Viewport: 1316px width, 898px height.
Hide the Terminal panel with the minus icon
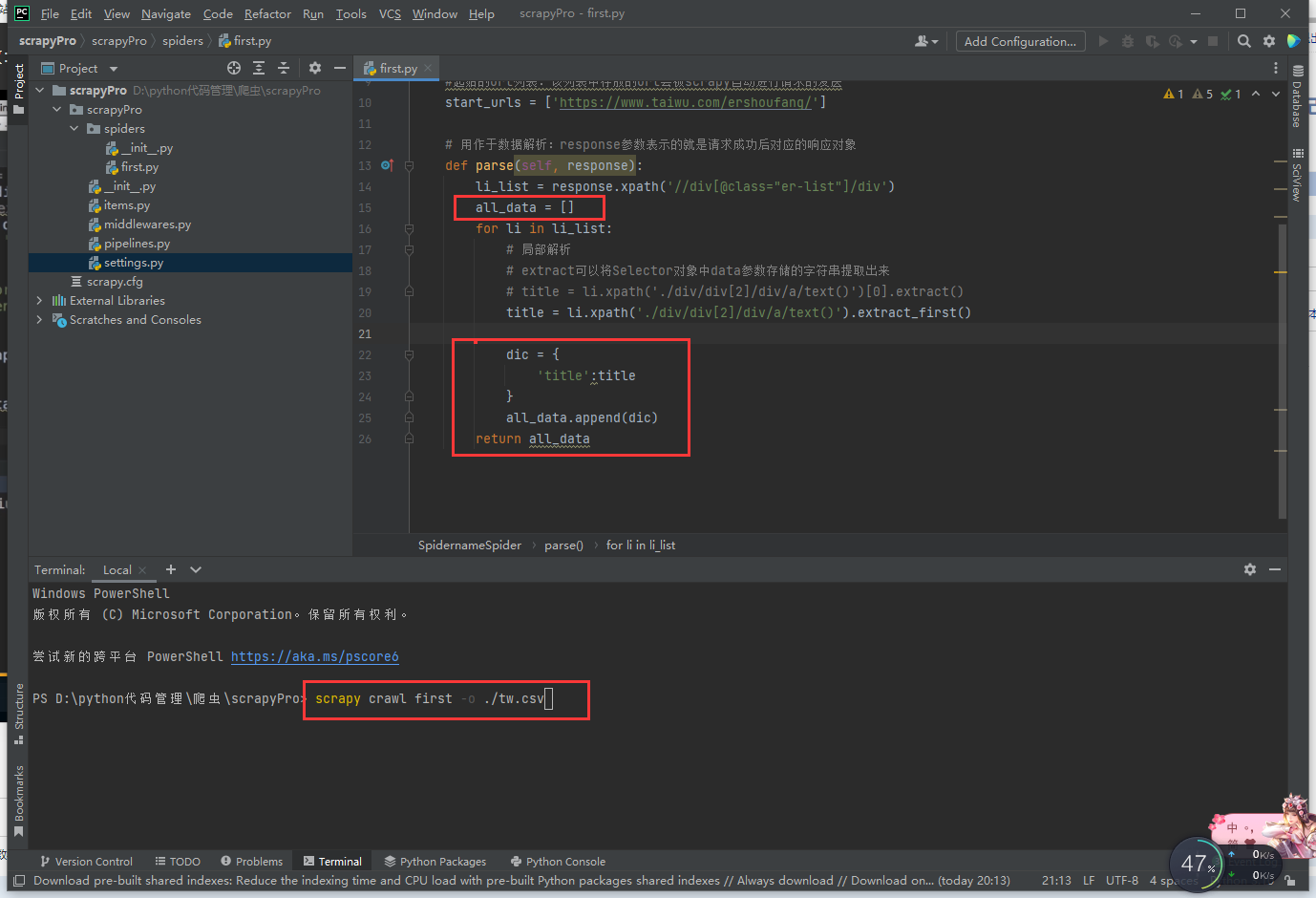(x=1275, y=569)
